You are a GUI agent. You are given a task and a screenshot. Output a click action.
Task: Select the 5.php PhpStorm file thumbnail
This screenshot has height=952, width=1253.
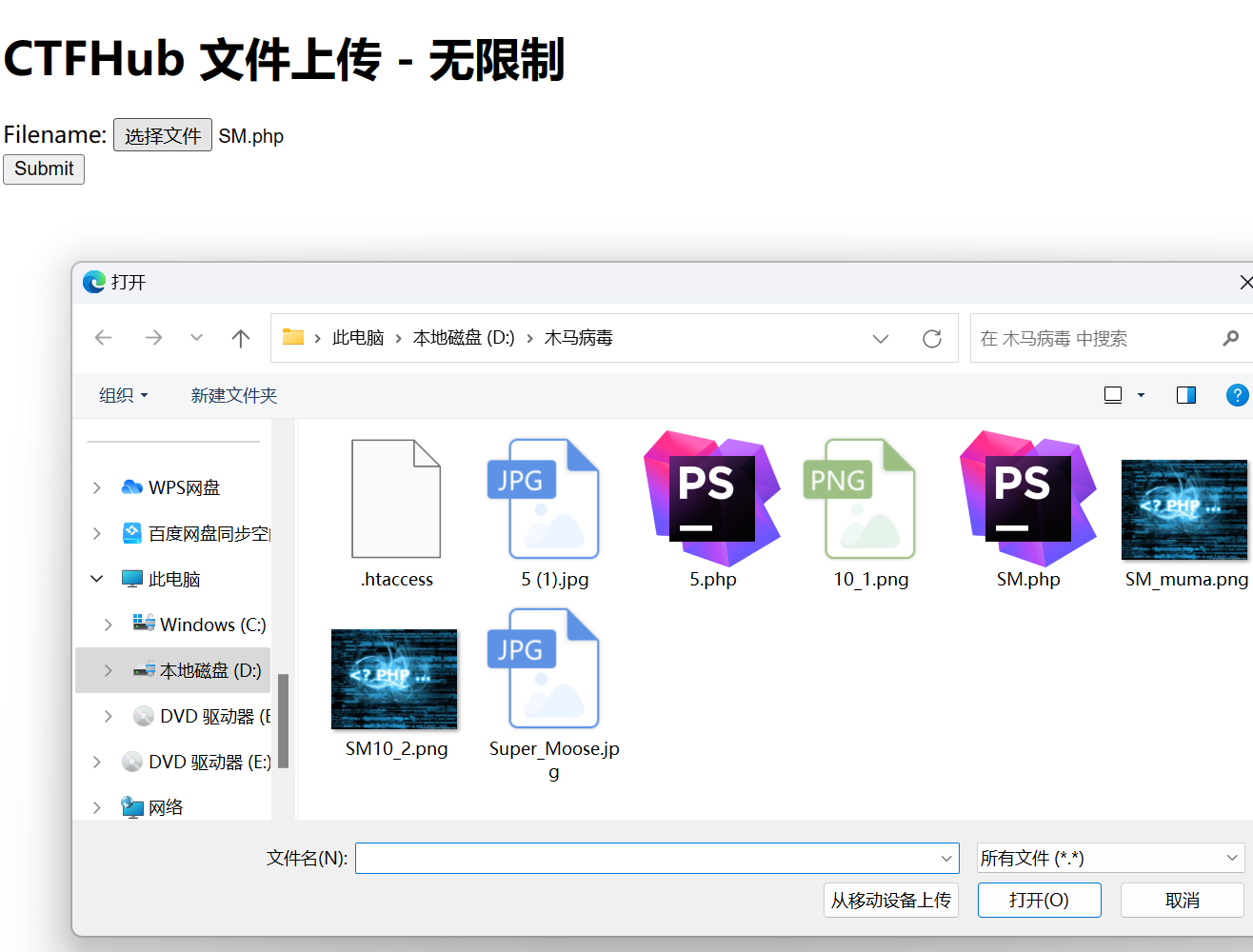712,498
